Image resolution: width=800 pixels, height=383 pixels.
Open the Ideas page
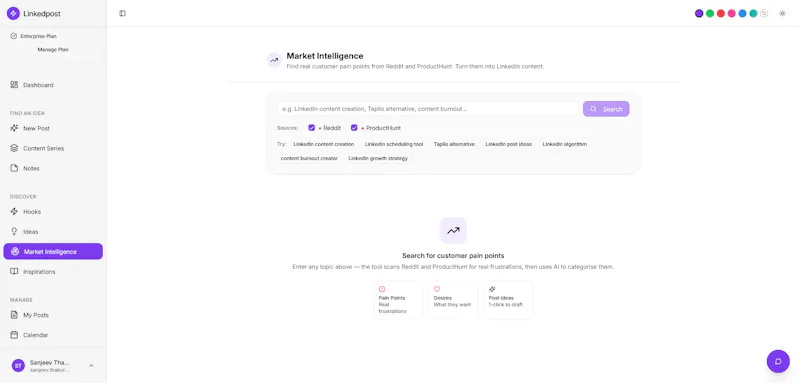pos(53,232)
